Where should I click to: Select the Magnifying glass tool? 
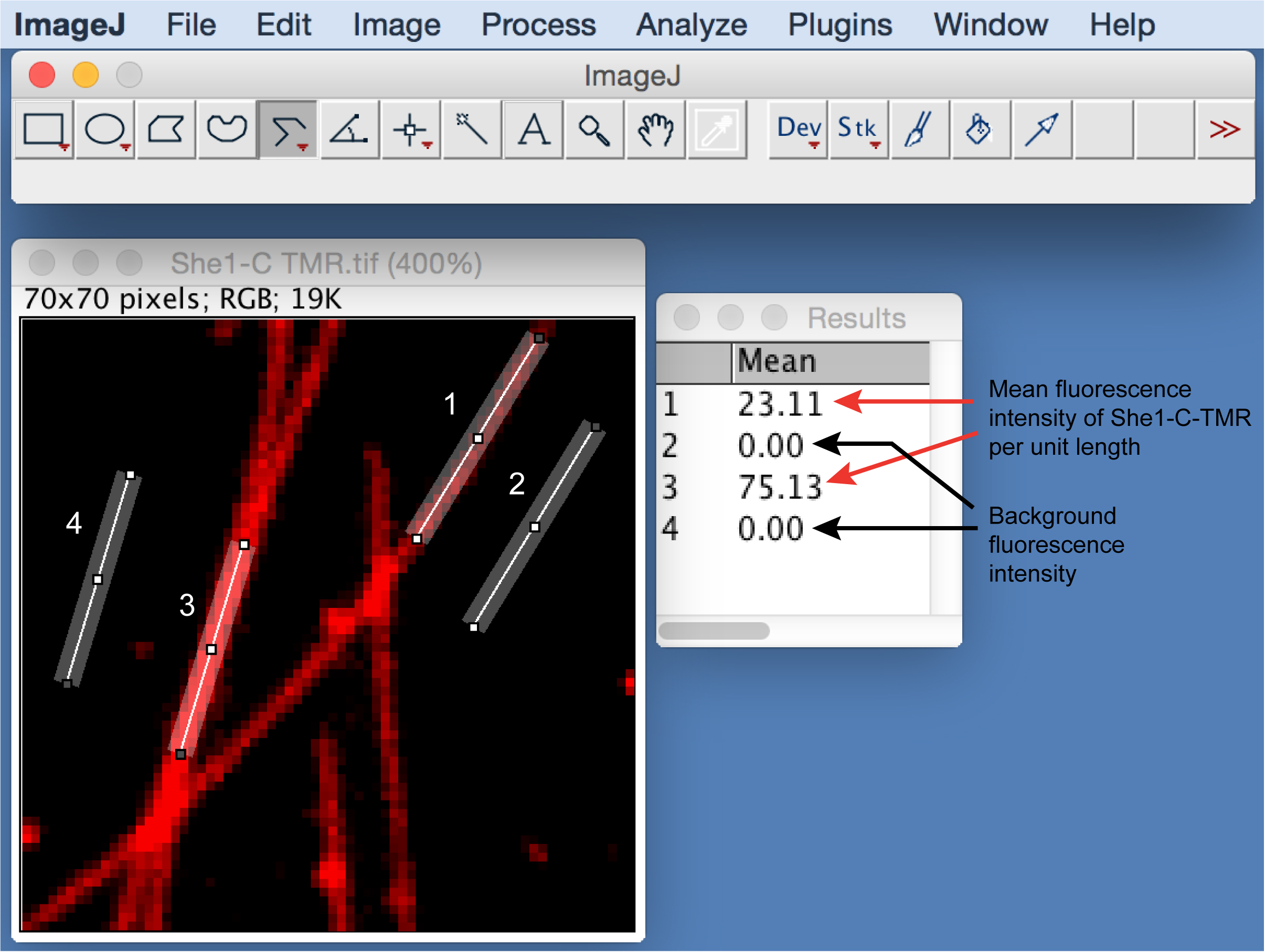coord(594,130)
